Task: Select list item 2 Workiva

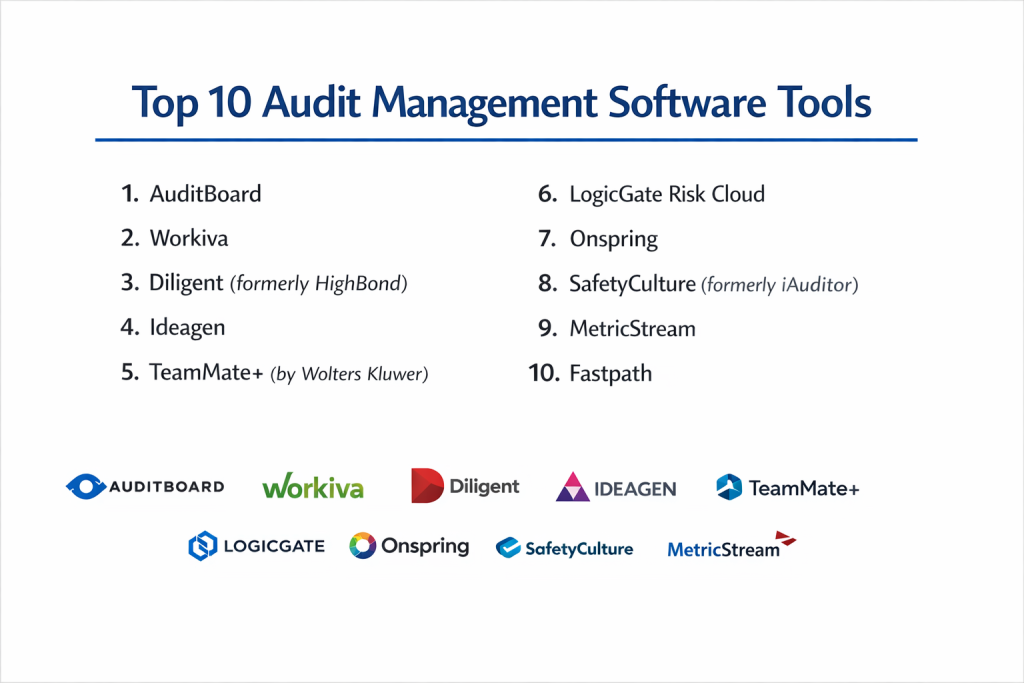Action: point(188,238)
